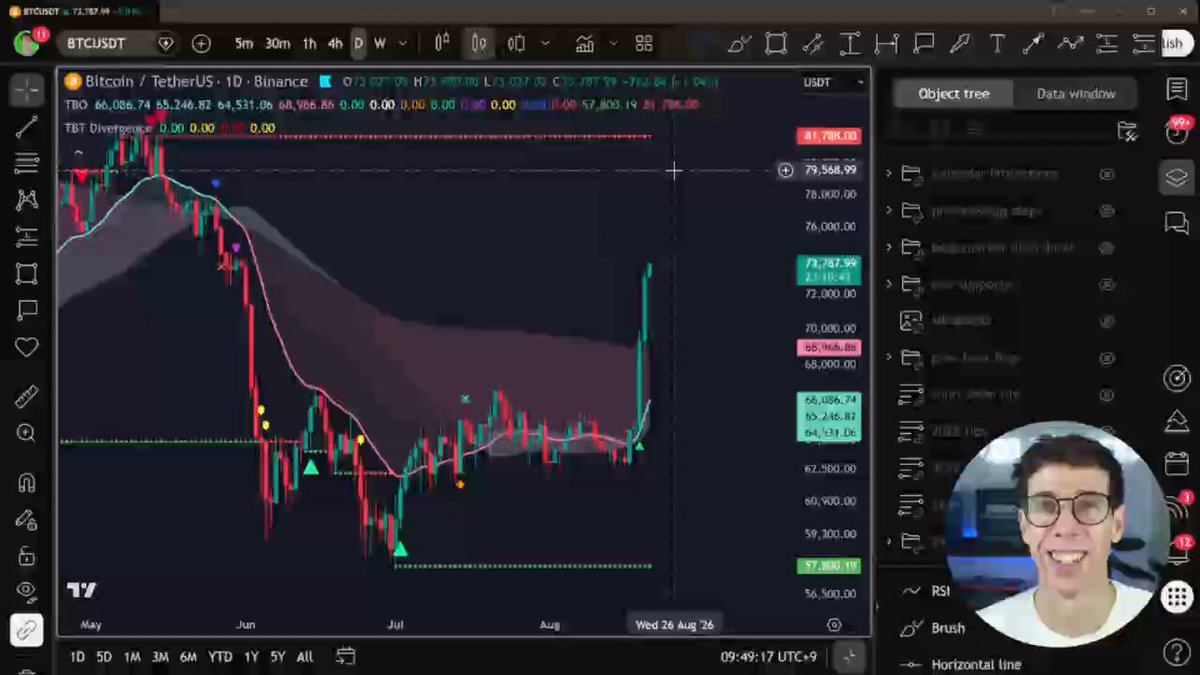Activate the zoom in magnifier tool

[26, 433]
